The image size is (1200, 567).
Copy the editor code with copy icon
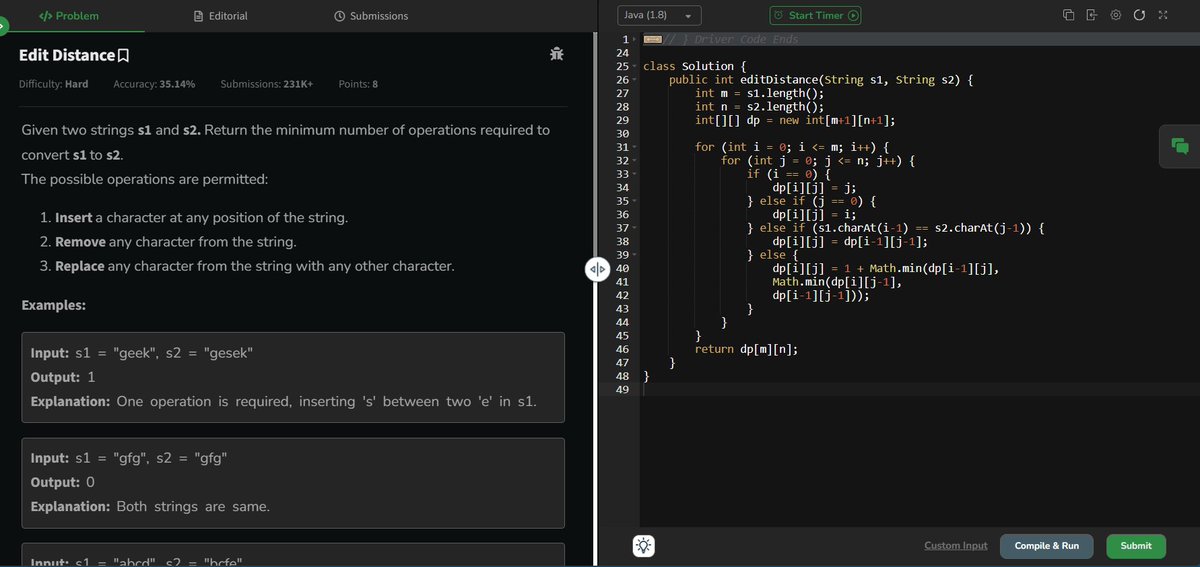coord(1068,16)
